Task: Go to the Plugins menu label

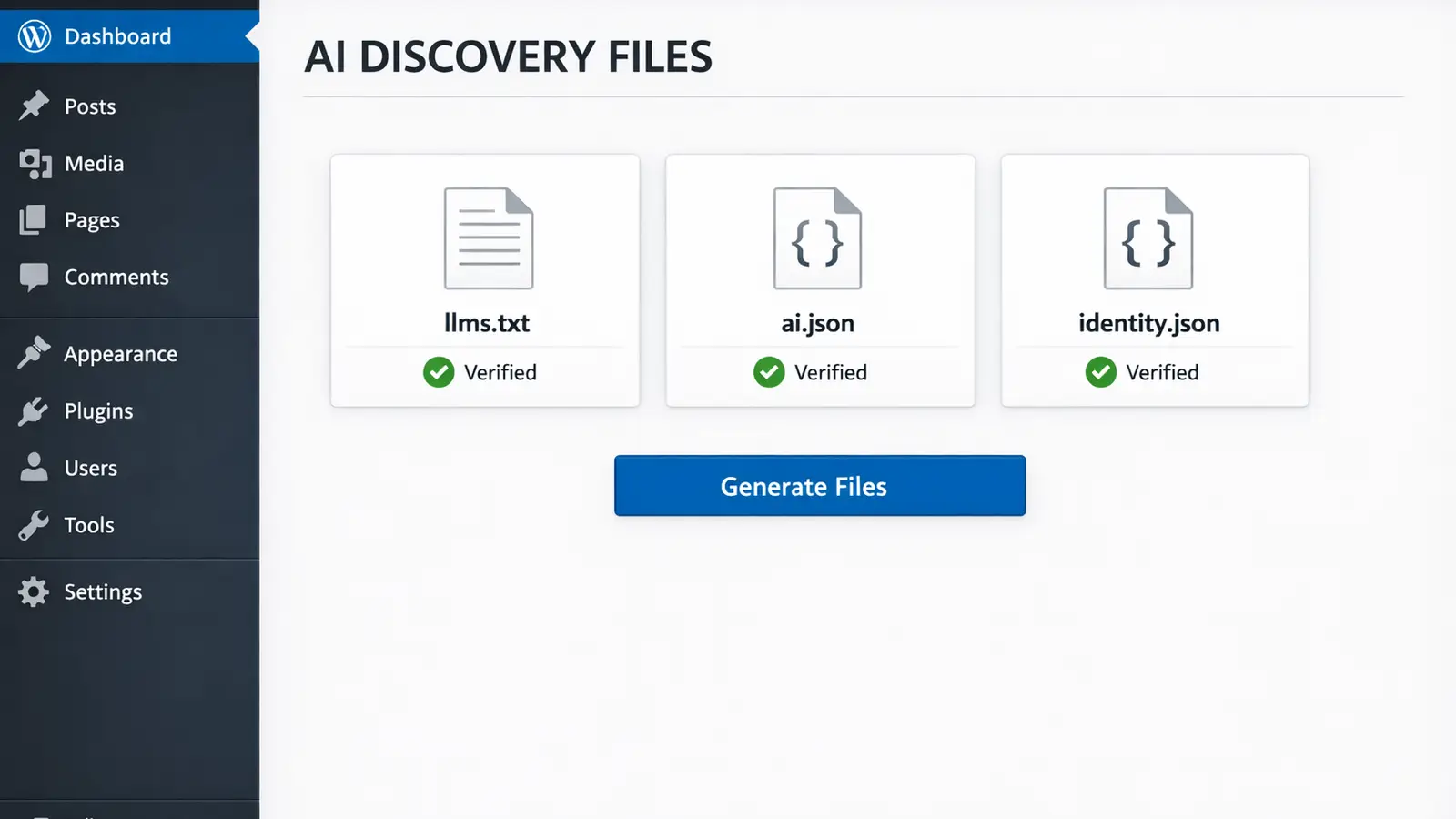Action: (x=98, y=411)
